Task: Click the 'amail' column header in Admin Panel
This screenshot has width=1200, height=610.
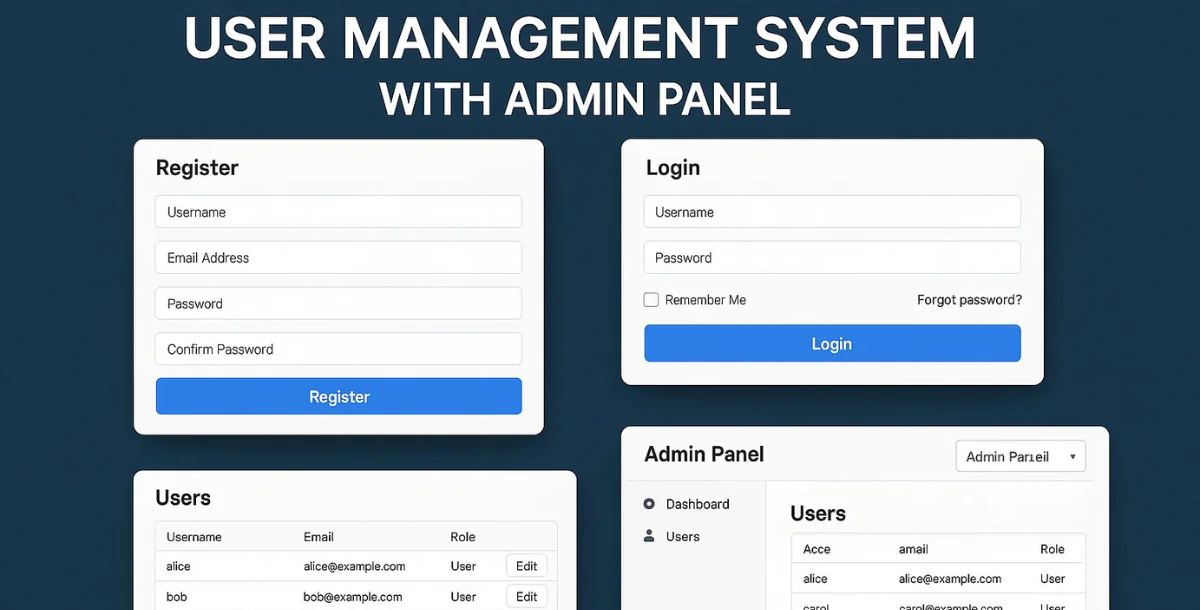Action: (914, 549)
